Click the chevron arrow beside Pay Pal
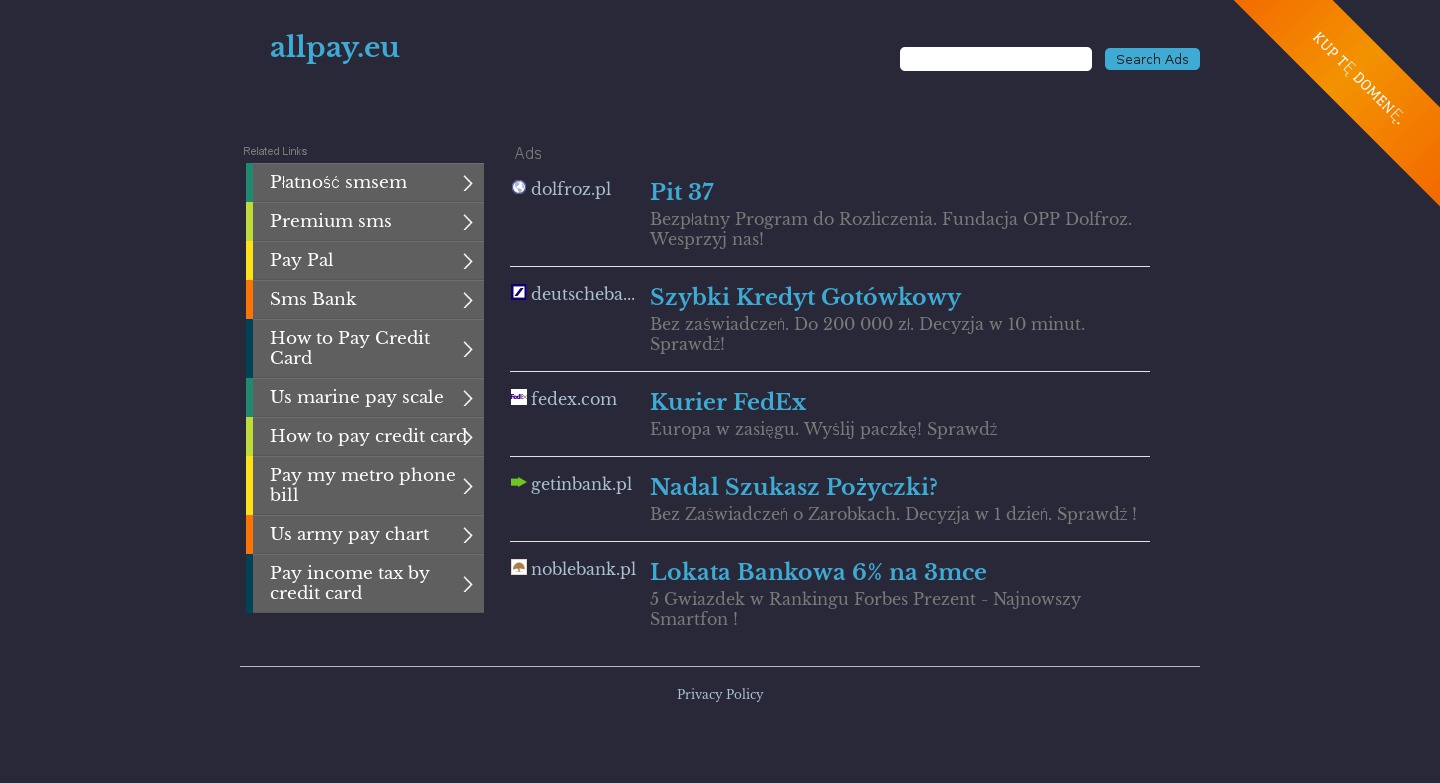The height and width of the screenshot is (783, 1440). pyautogui.click(x=467, y=261)
